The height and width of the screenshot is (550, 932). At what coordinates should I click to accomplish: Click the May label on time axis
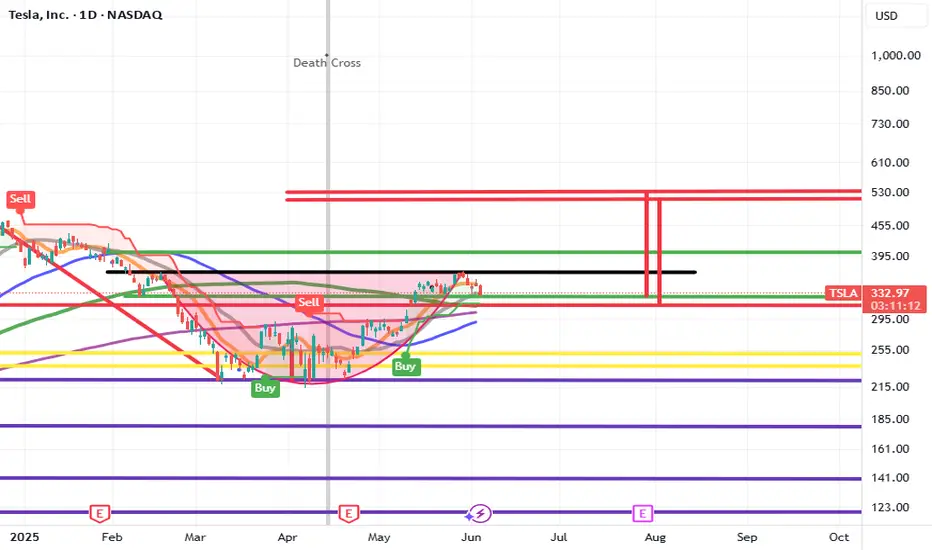379,538
